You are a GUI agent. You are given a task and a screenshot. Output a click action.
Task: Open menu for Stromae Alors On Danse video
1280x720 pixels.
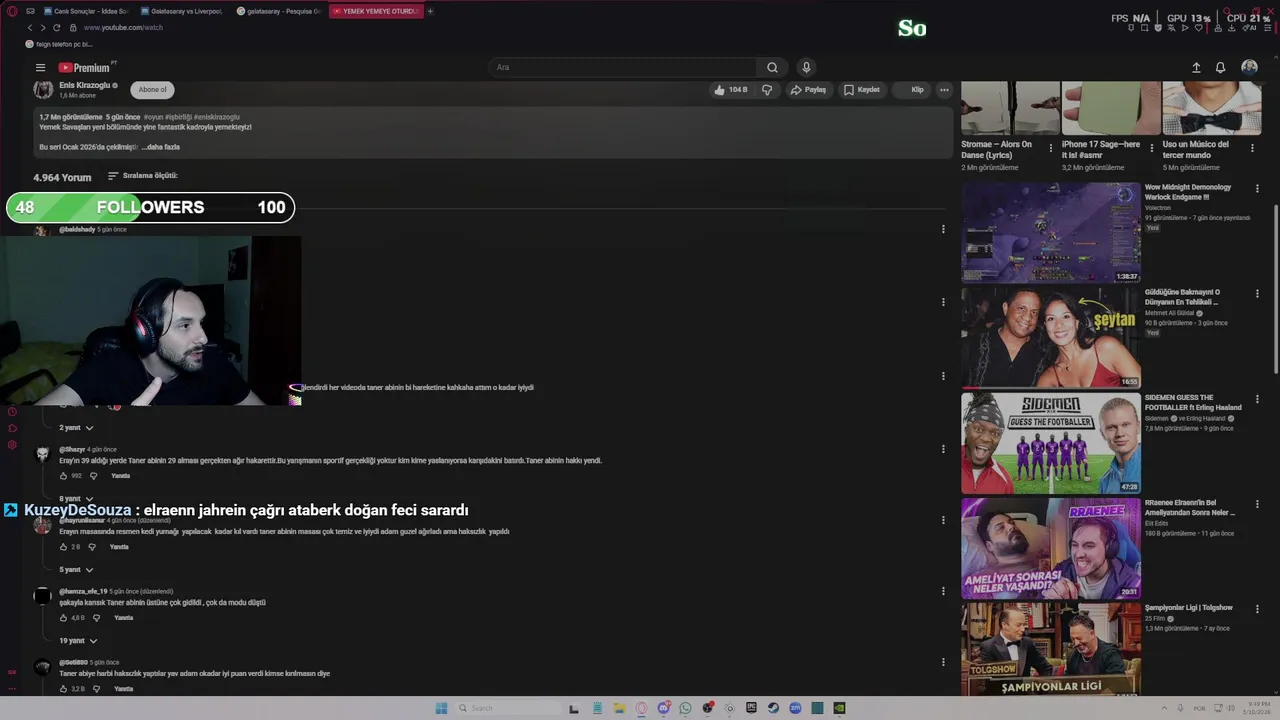click(1050, 148)
